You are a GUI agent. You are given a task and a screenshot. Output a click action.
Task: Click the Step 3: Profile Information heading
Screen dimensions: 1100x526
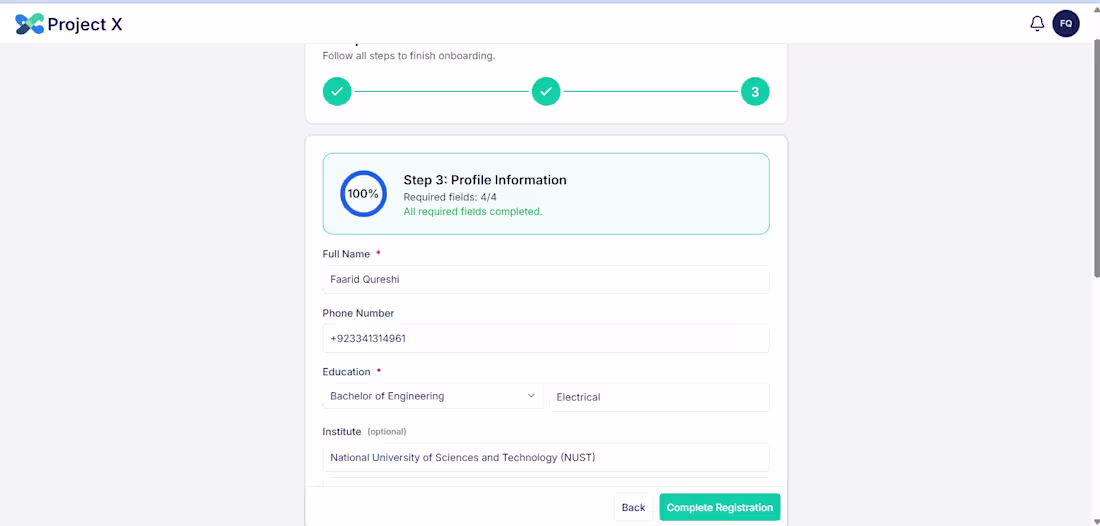click(x=485, y=180)
